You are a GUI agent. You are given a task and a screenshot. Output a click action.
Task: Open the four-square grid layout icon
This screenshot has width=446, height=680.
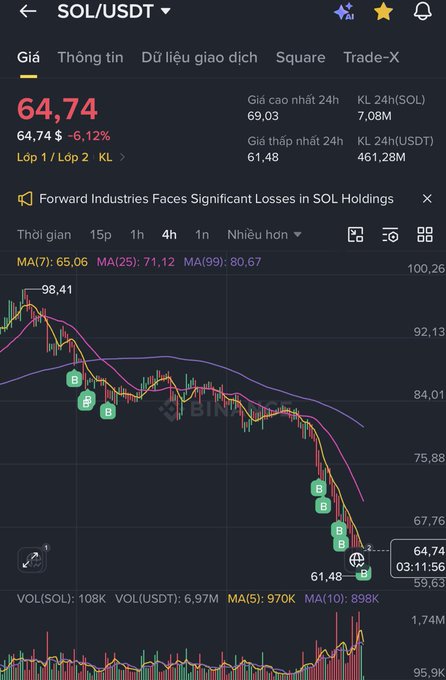point(425,235)
